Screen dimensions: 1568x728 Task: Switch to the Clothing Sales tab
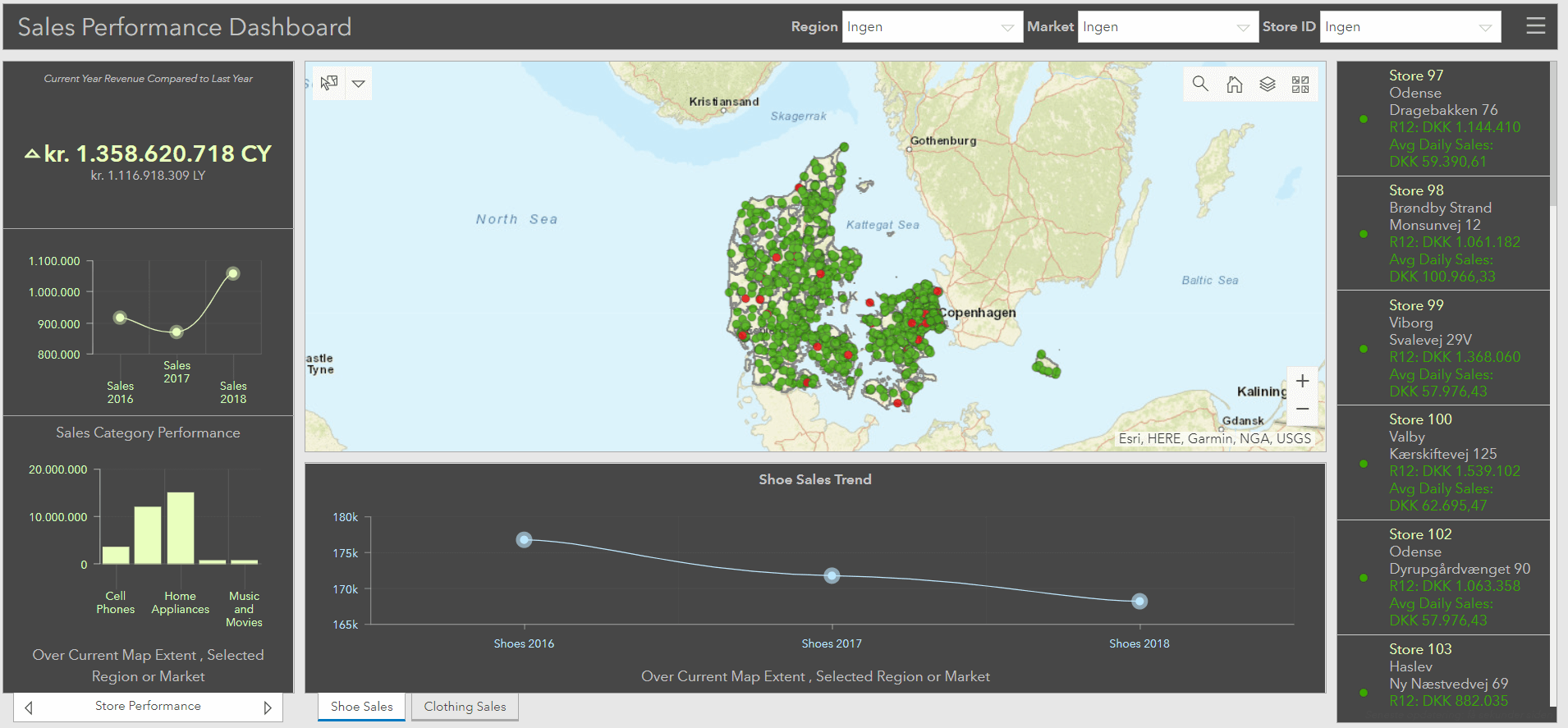point(465,707)
